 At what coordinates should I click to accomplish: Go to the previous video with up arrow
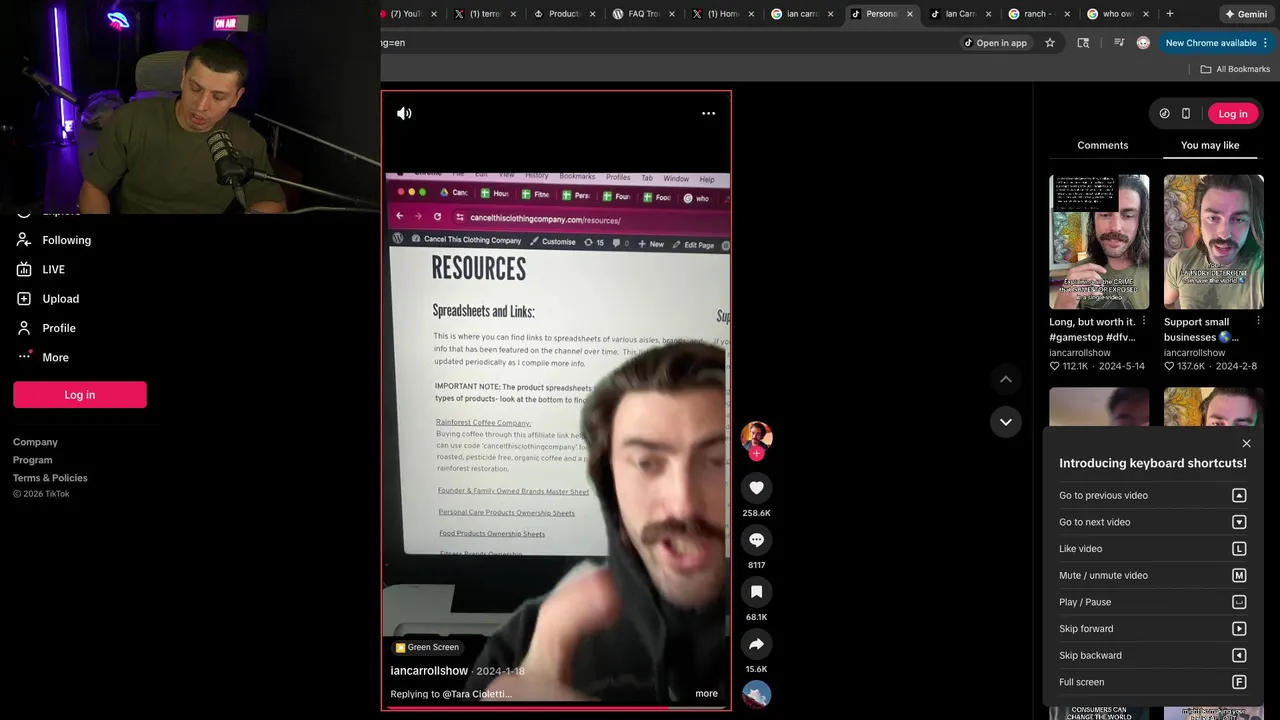[x=1006, y=379]
